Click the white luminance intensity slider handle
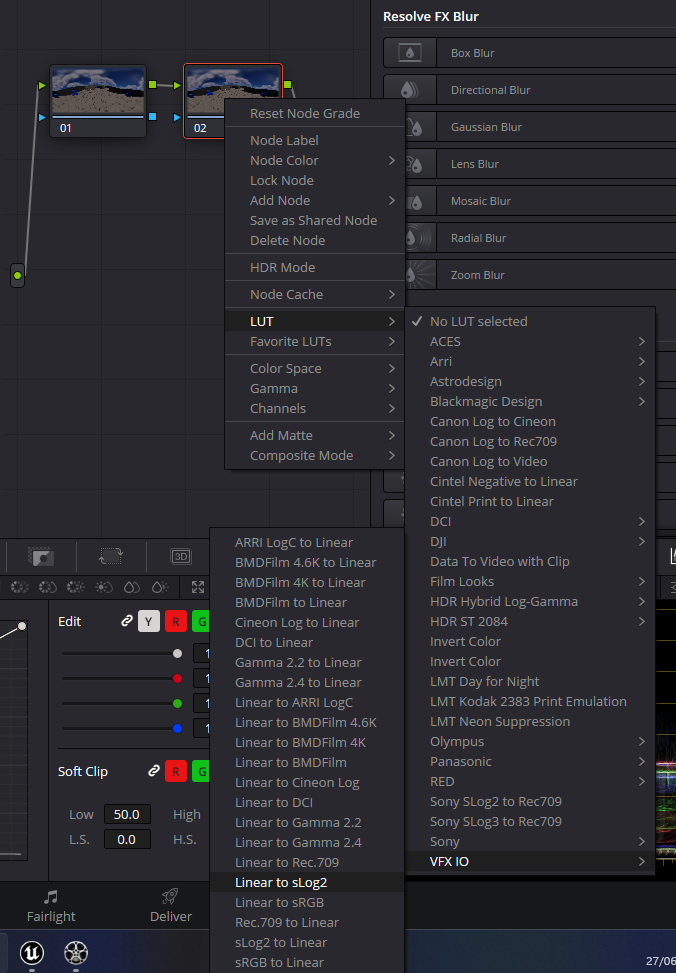Image resolution: width=676 pixels, height=973 pixels. 178,653
